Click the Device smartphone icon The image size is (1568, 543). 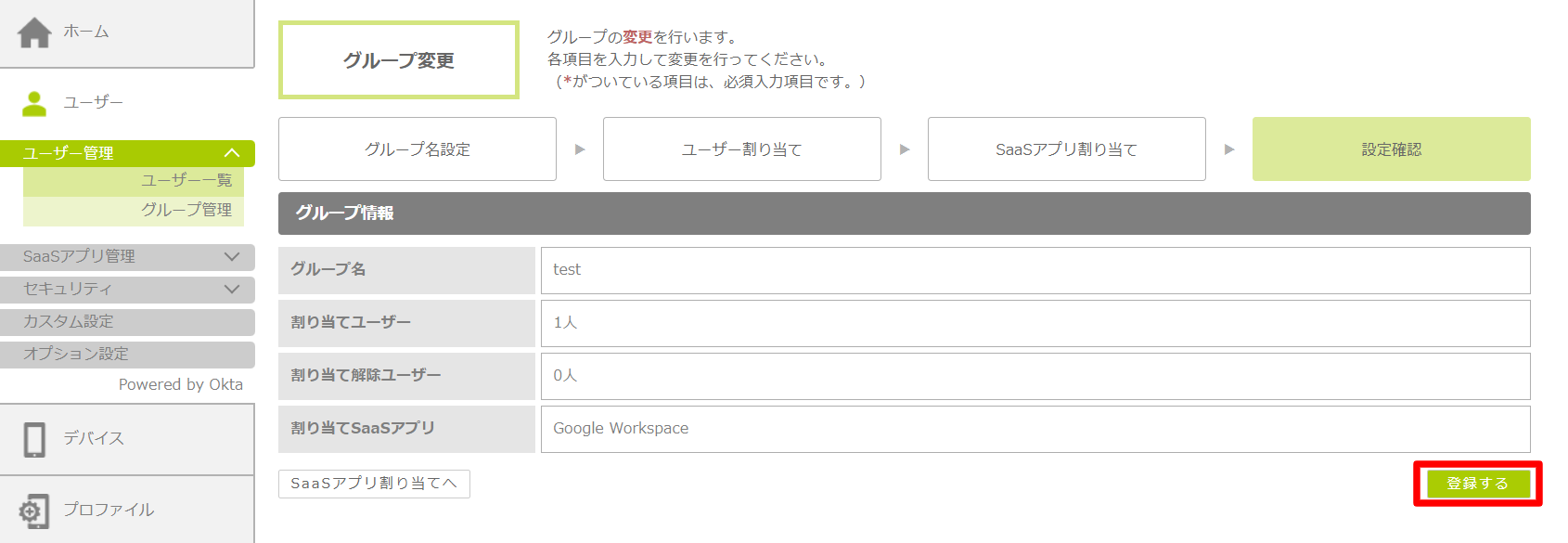[x=34, y=439]
